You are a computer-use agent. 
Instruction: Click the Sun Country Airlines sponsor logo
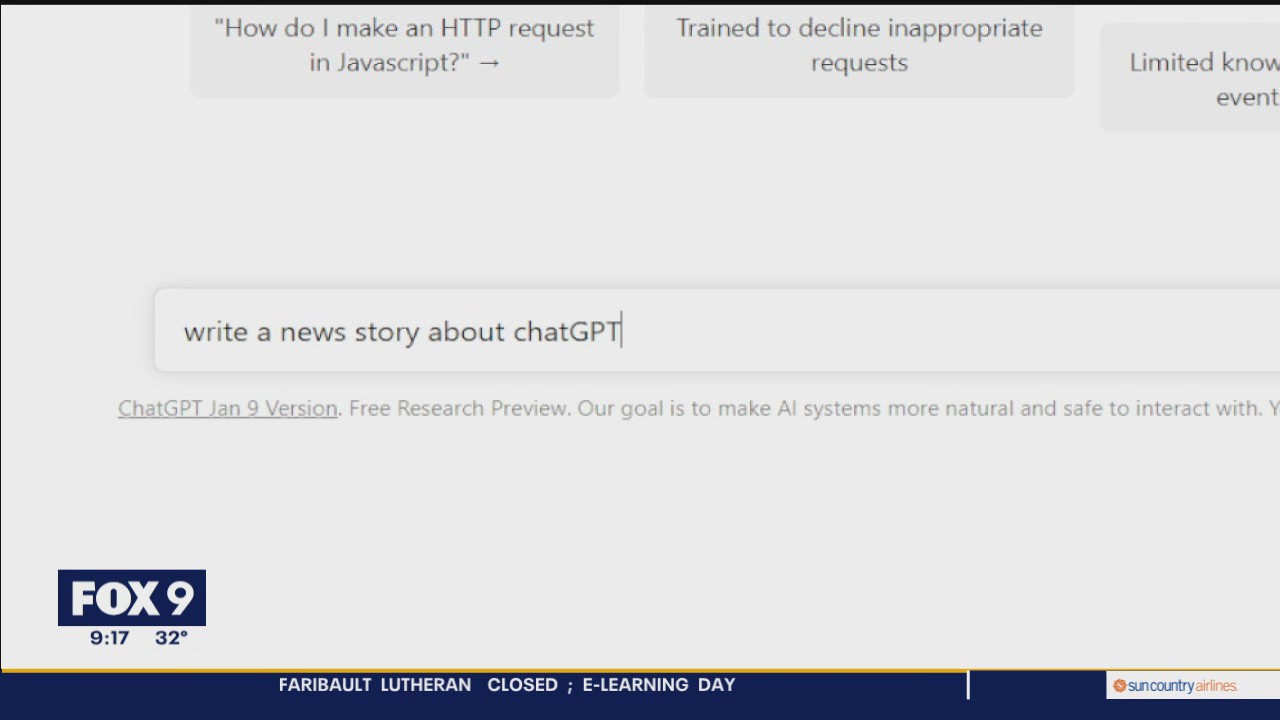pos(1182,686)
